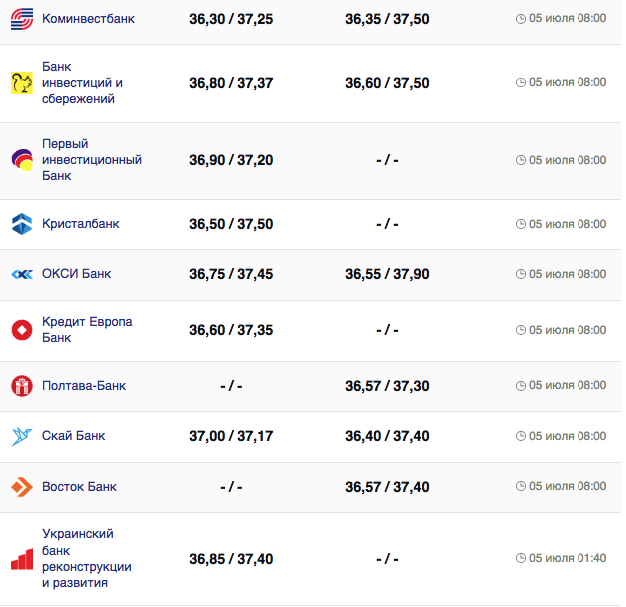Screen dimensions: 626x607
Task: Click the clock icon in the Кристалбанк row
Action: [x=521, y=224]
